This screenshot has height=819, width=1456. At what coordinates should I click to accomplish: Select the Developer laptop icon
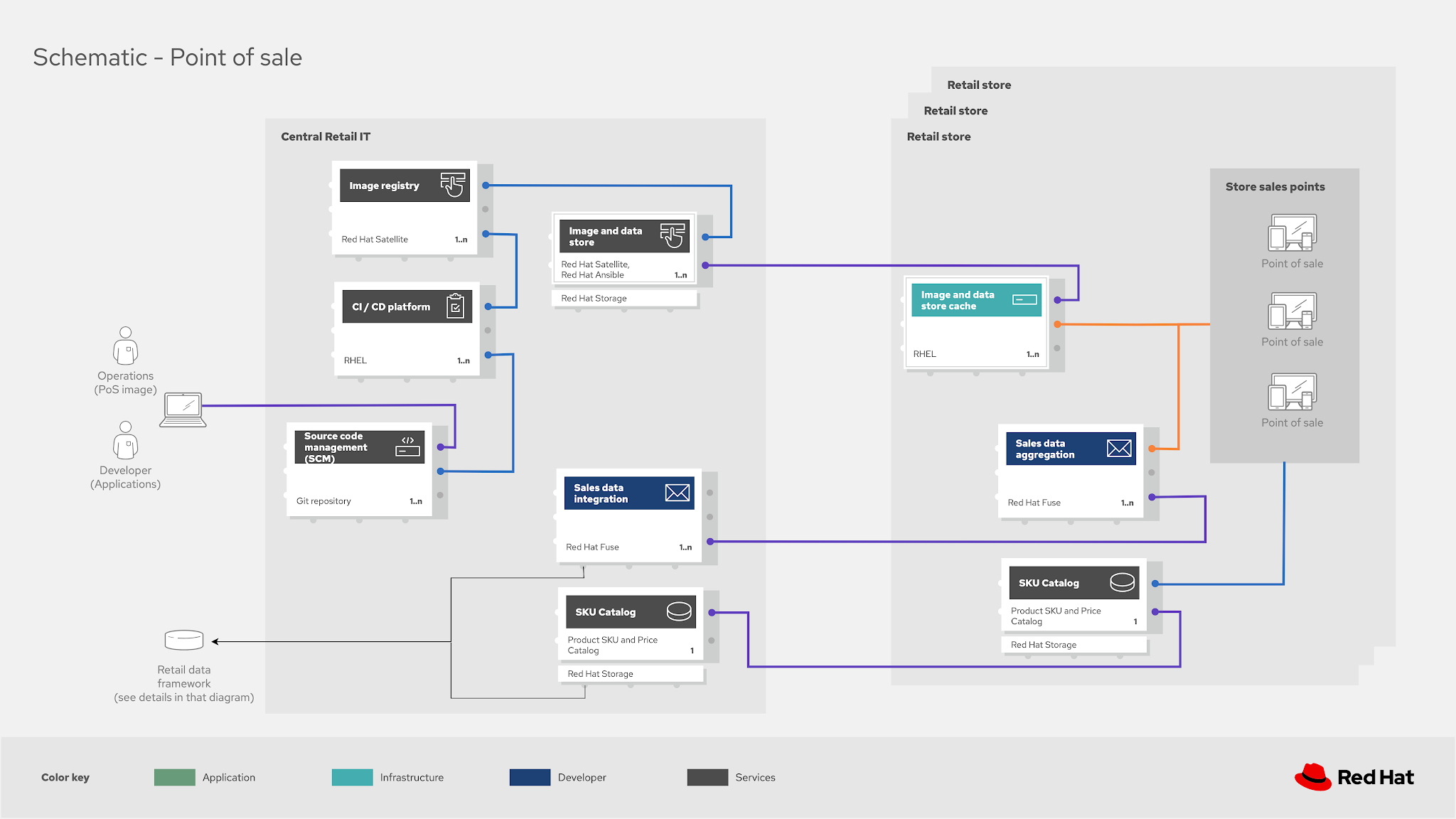tap(184, 409)
